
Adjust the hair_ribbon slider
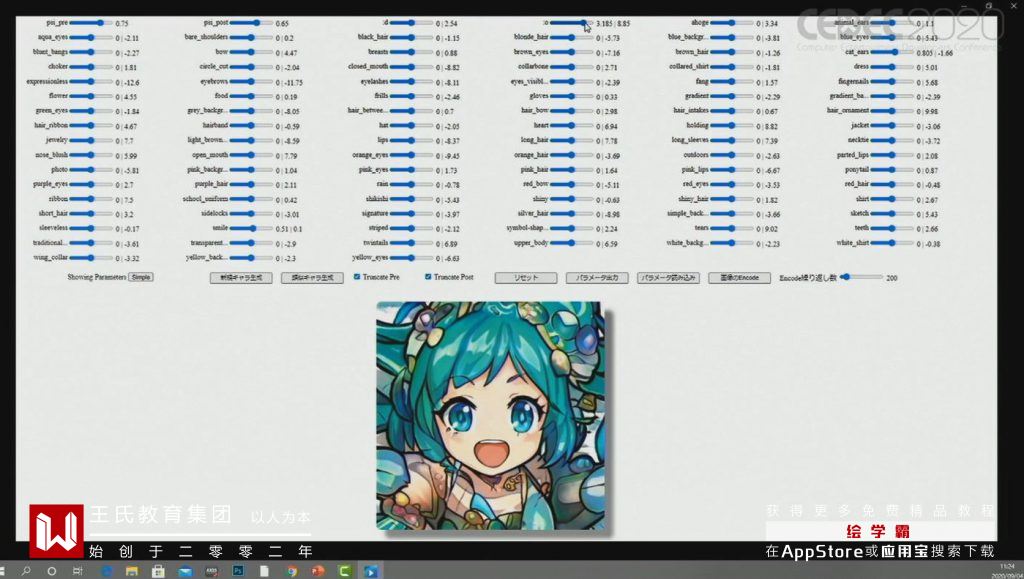pyautogui.click(x=91, y=125)
